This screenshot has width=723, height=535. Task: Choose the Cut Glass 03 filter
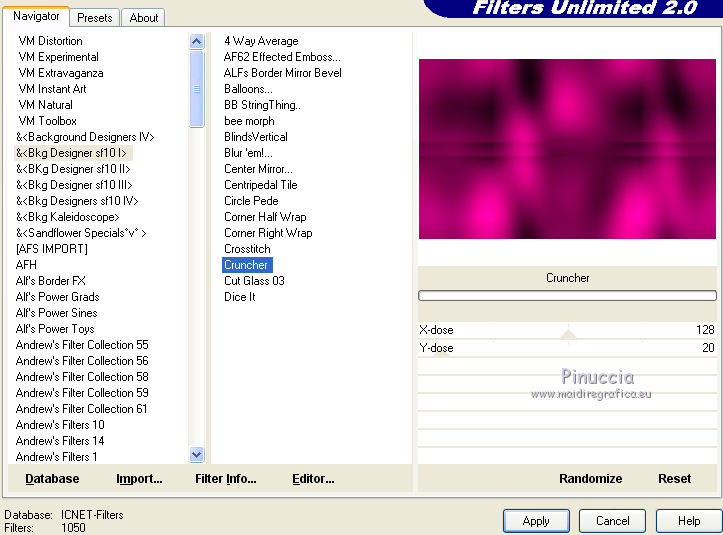click(x=254, y=281)
